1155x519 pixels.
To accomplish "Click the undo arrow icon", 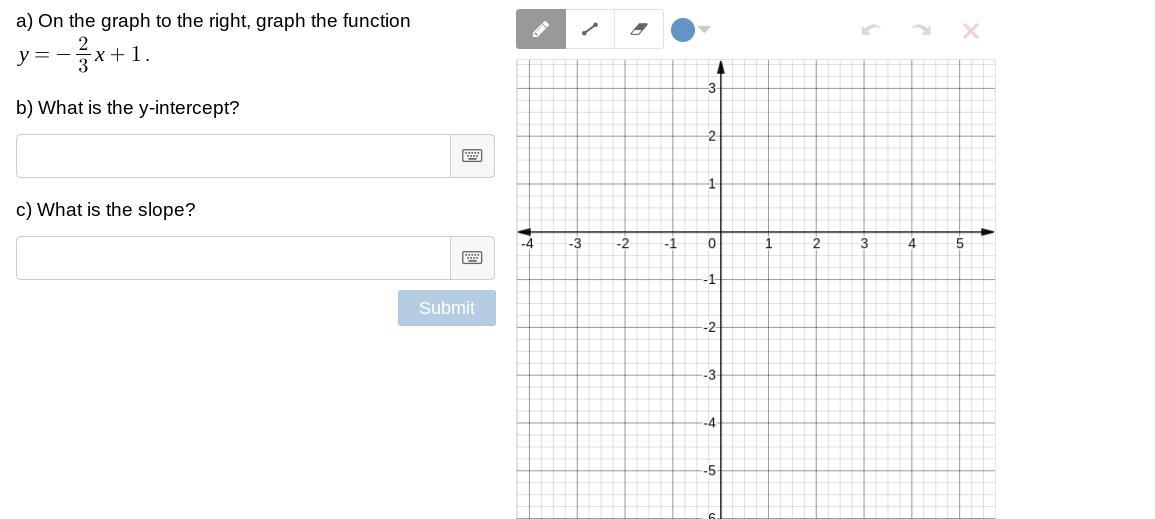I will tap(870, 30).
